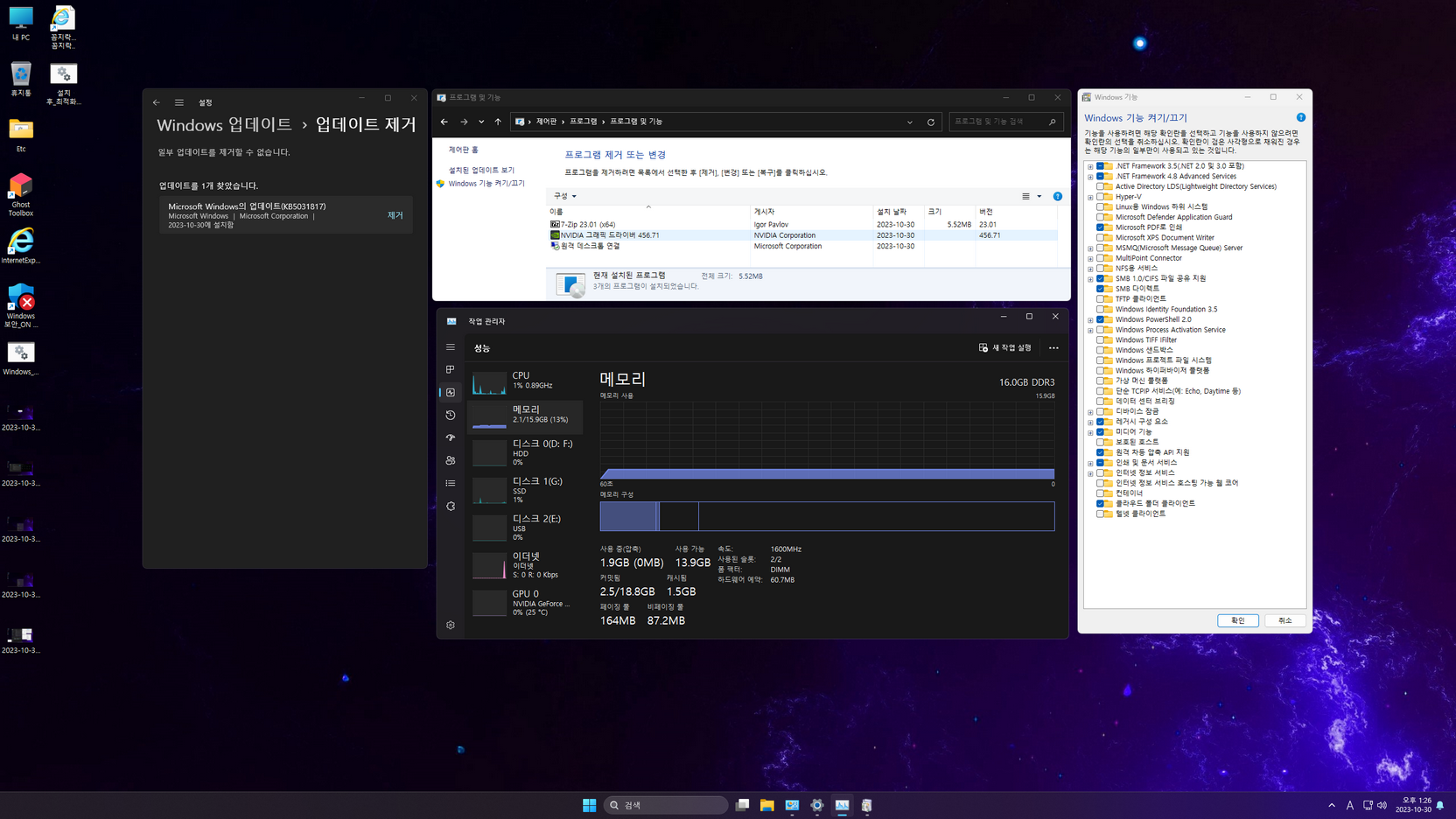
Task: Click Run new task button in Task Manager
Action: click(1004, 348)
